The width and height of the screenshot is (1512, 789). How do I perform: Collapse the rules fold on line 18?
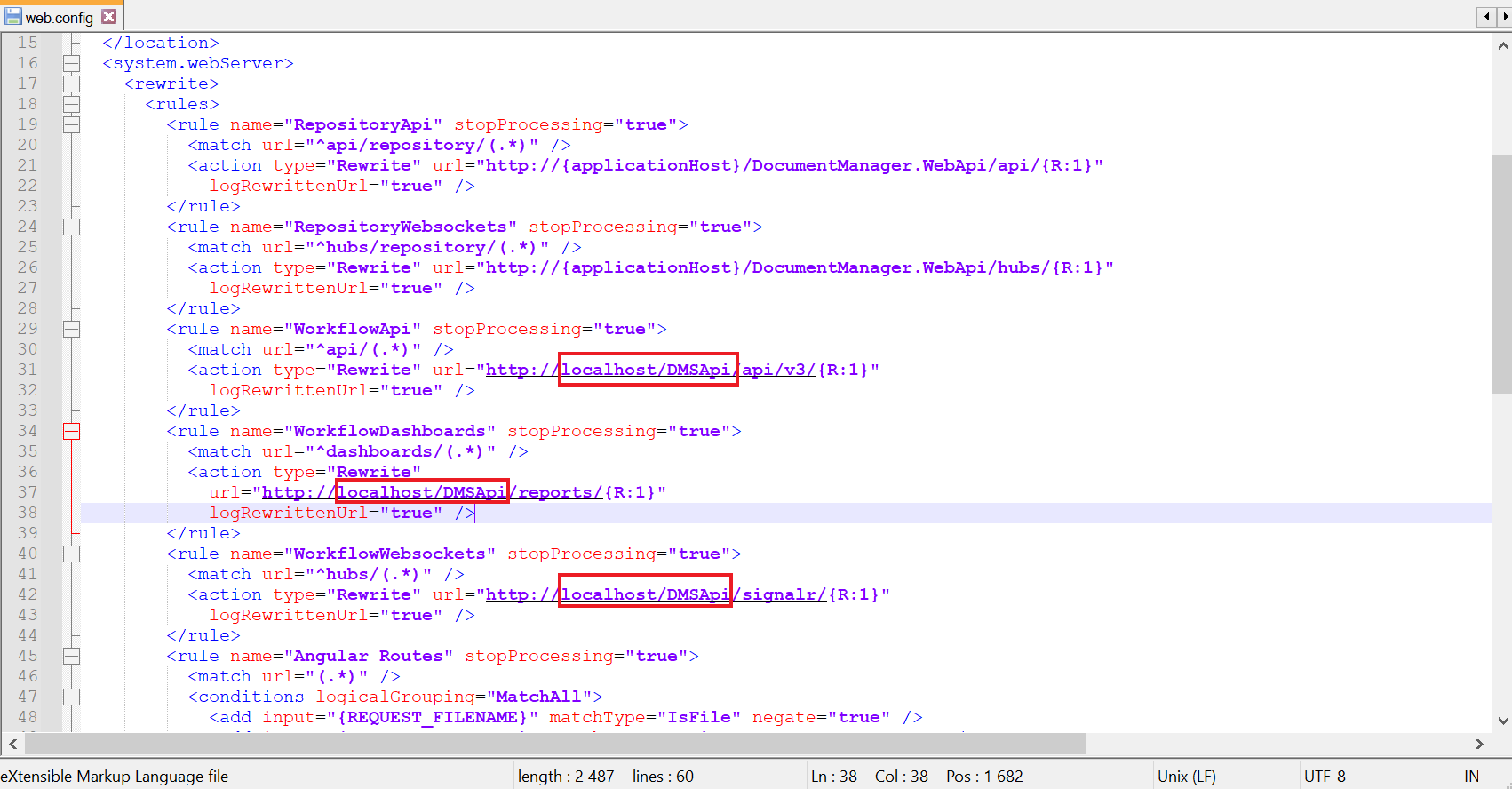(71, 104)
